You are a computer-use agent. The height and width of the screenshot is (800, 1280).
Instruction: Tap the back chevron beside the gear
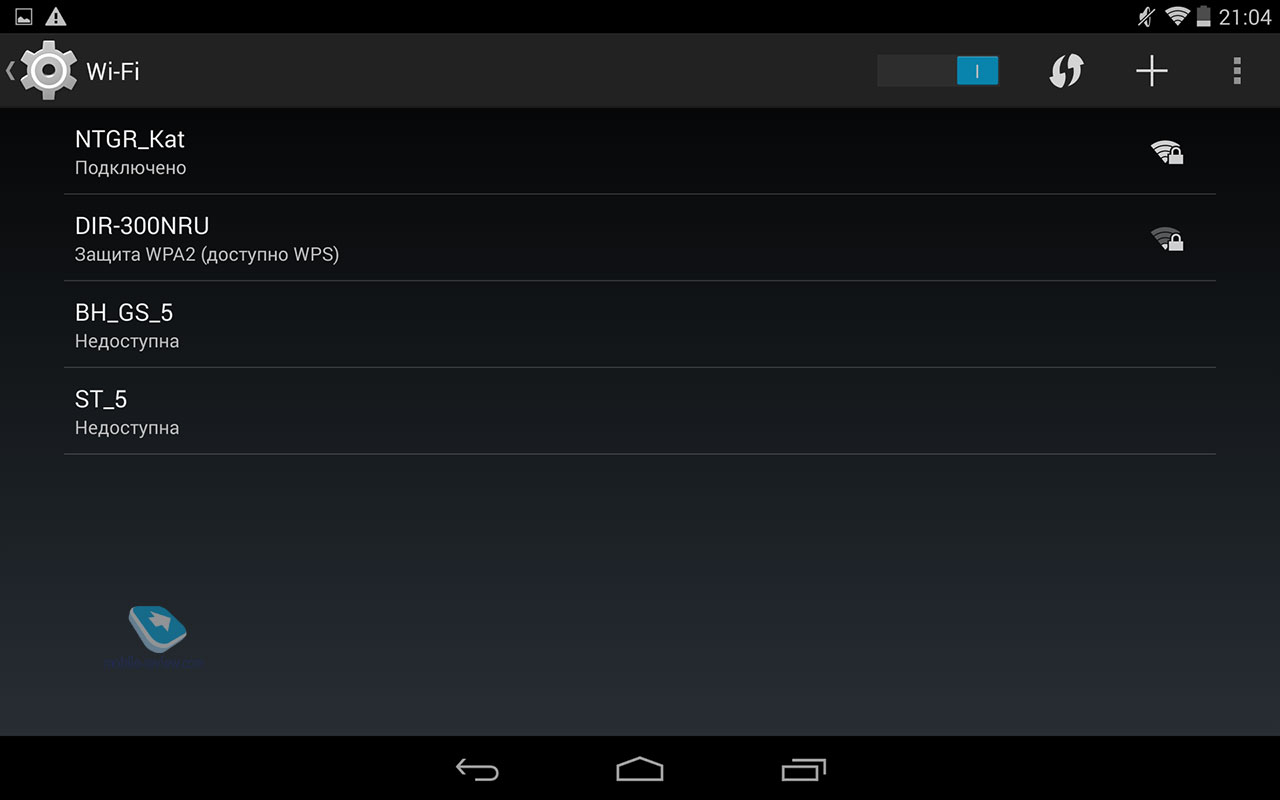[10, 71]
